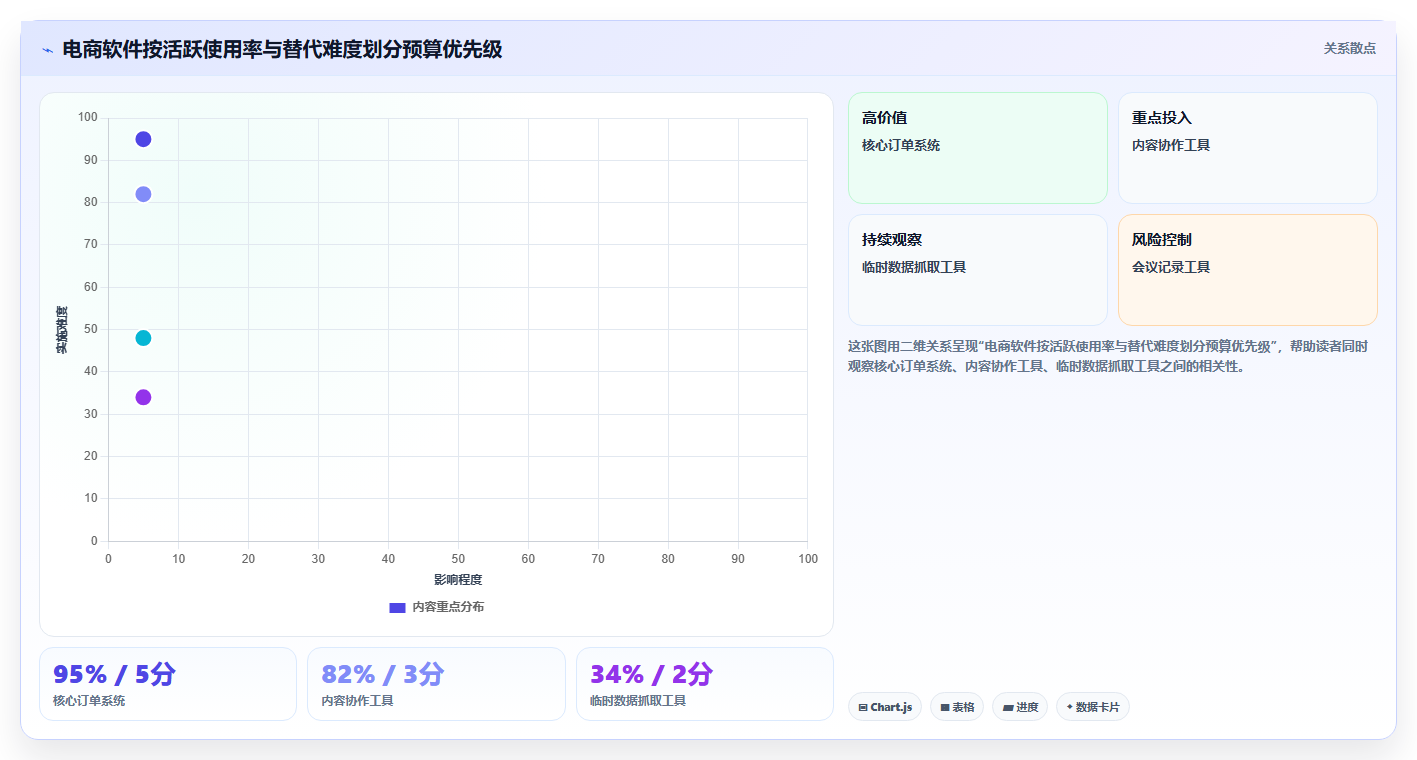The width and height of the screenshot is (1417, 760).
Task: Select the light blue scatter point at 82
Action: 143,194
